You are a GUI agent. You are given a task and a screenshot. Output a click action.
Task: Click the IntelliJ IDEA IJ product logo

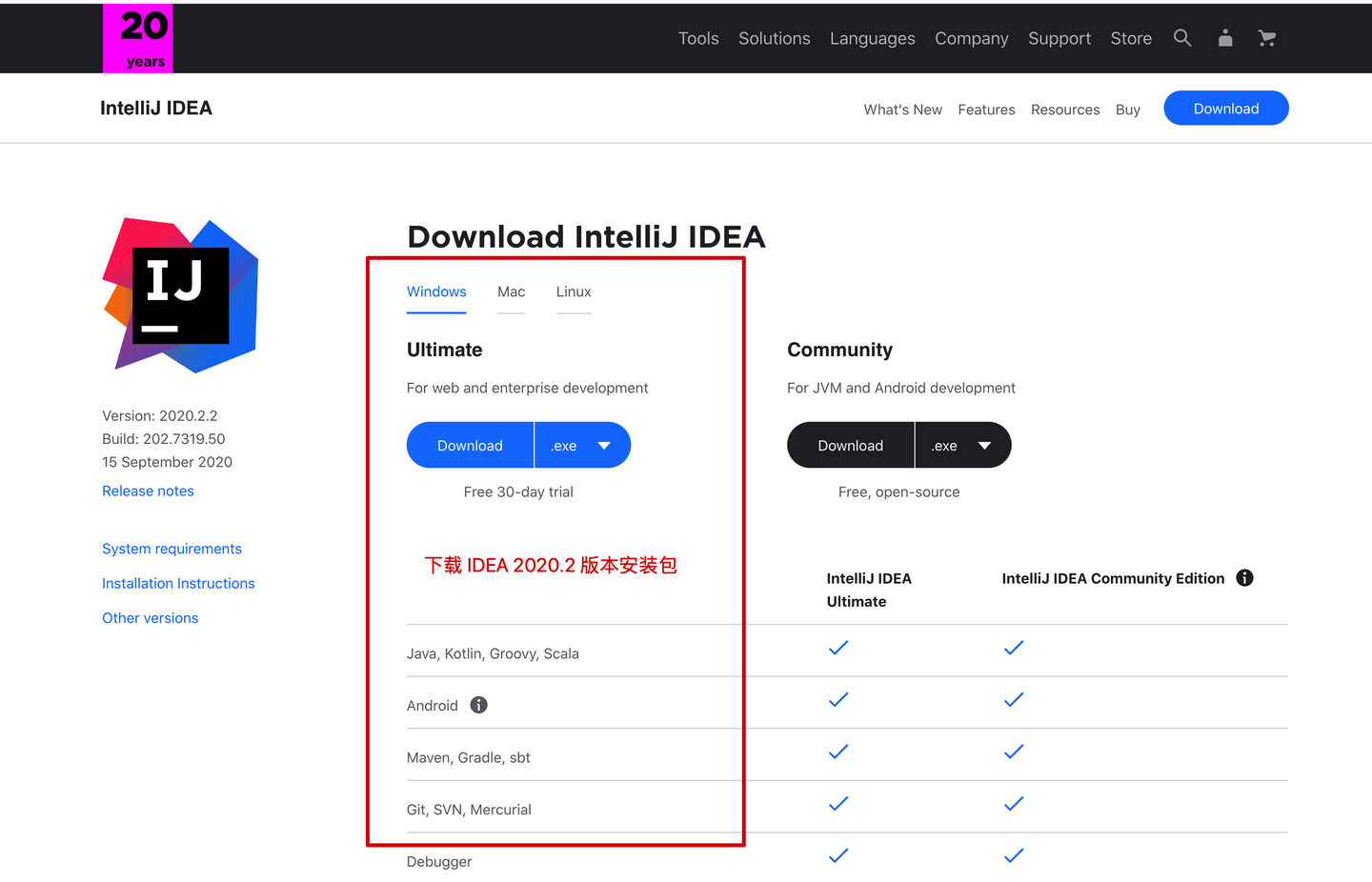point(181,295)
